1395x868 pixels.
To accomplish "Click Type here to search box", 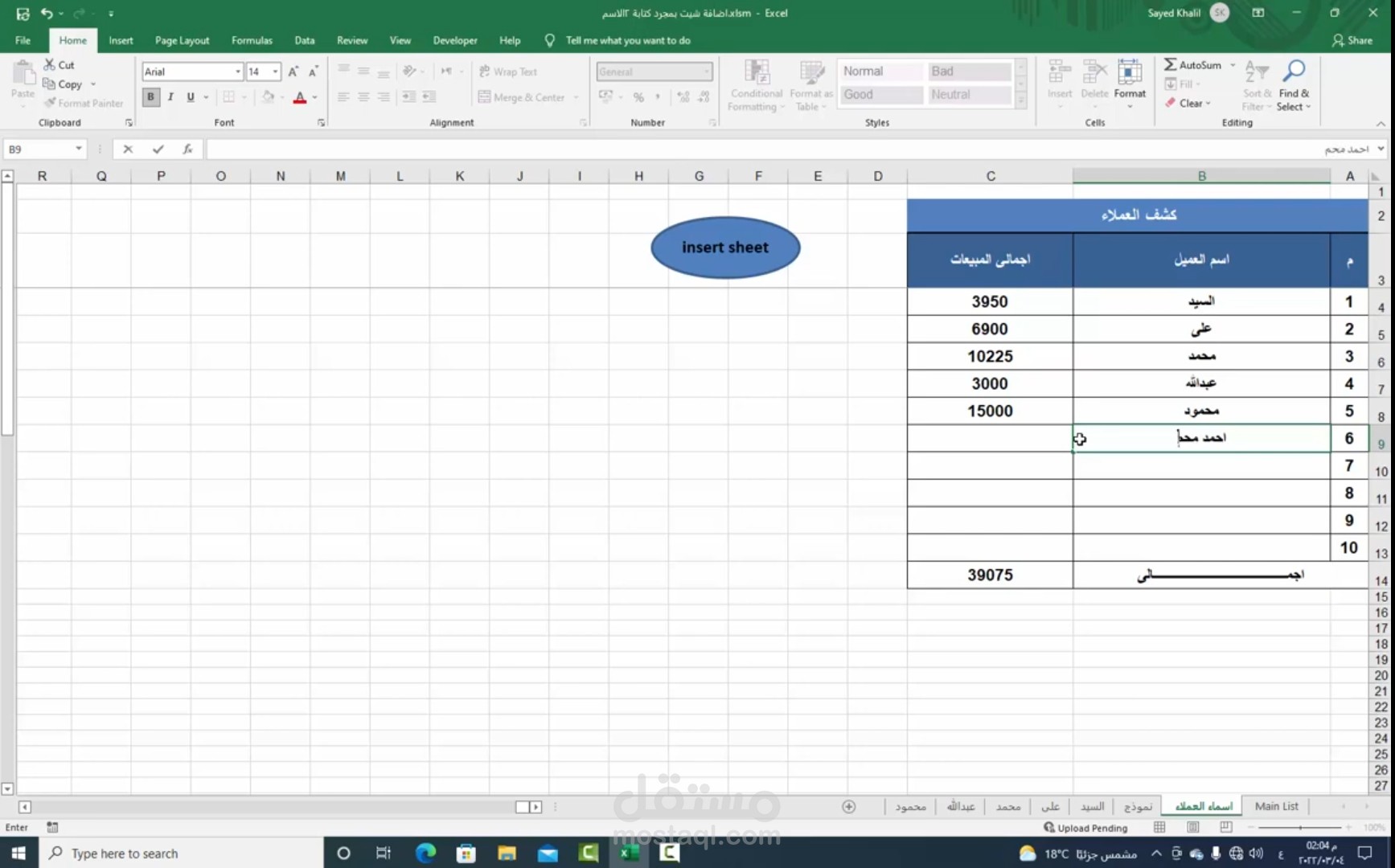I will tap(181, 854).
